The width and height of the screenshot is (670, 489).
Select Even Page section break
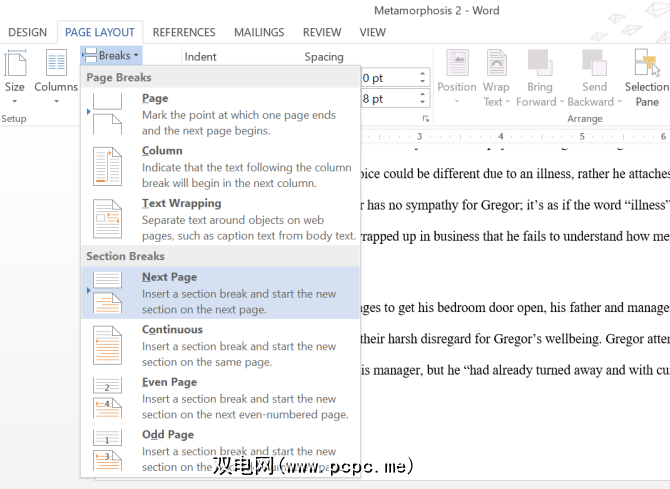[x=220, y=397]
